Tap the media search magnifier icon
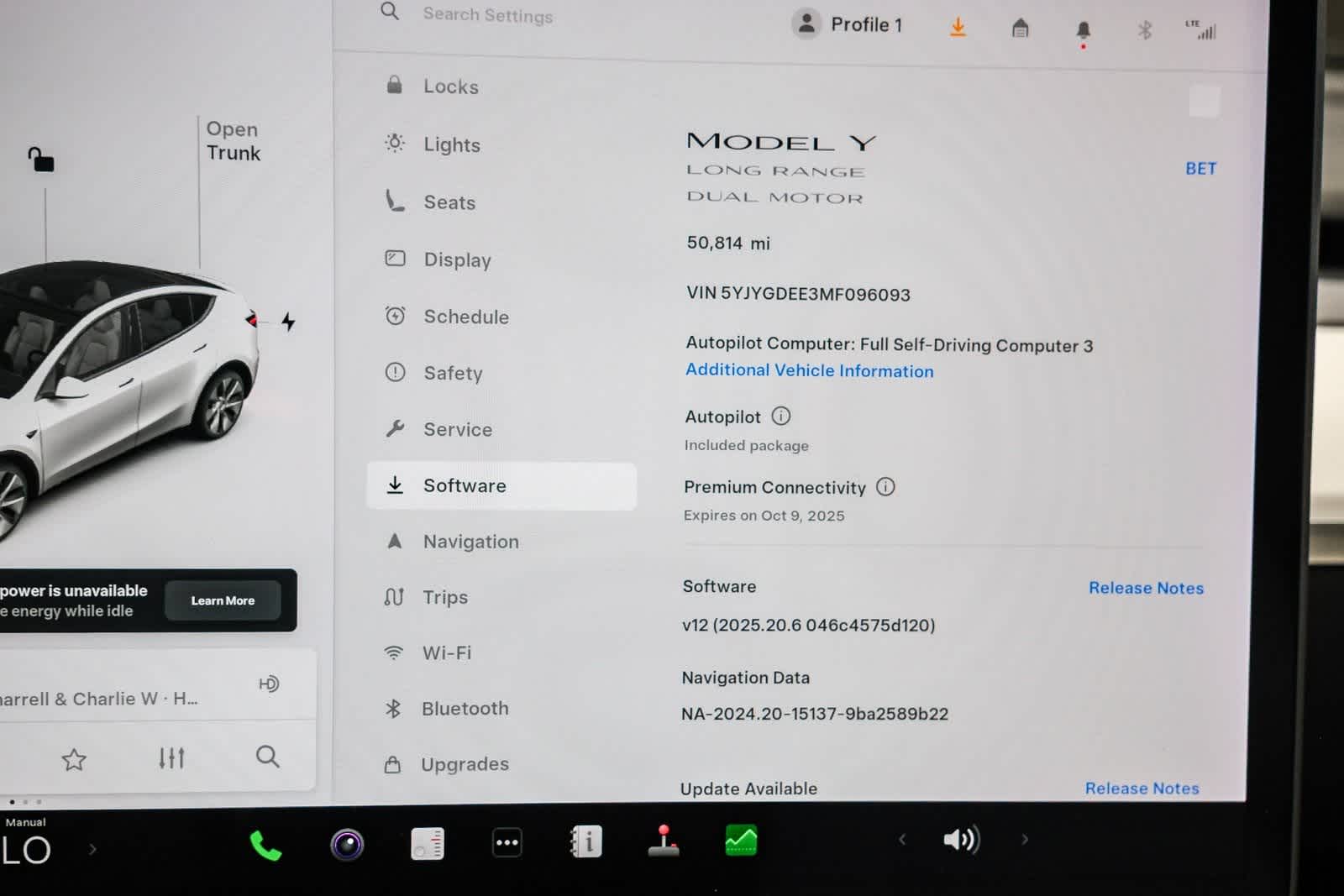The image size is (1344, 896). (268, 757)
